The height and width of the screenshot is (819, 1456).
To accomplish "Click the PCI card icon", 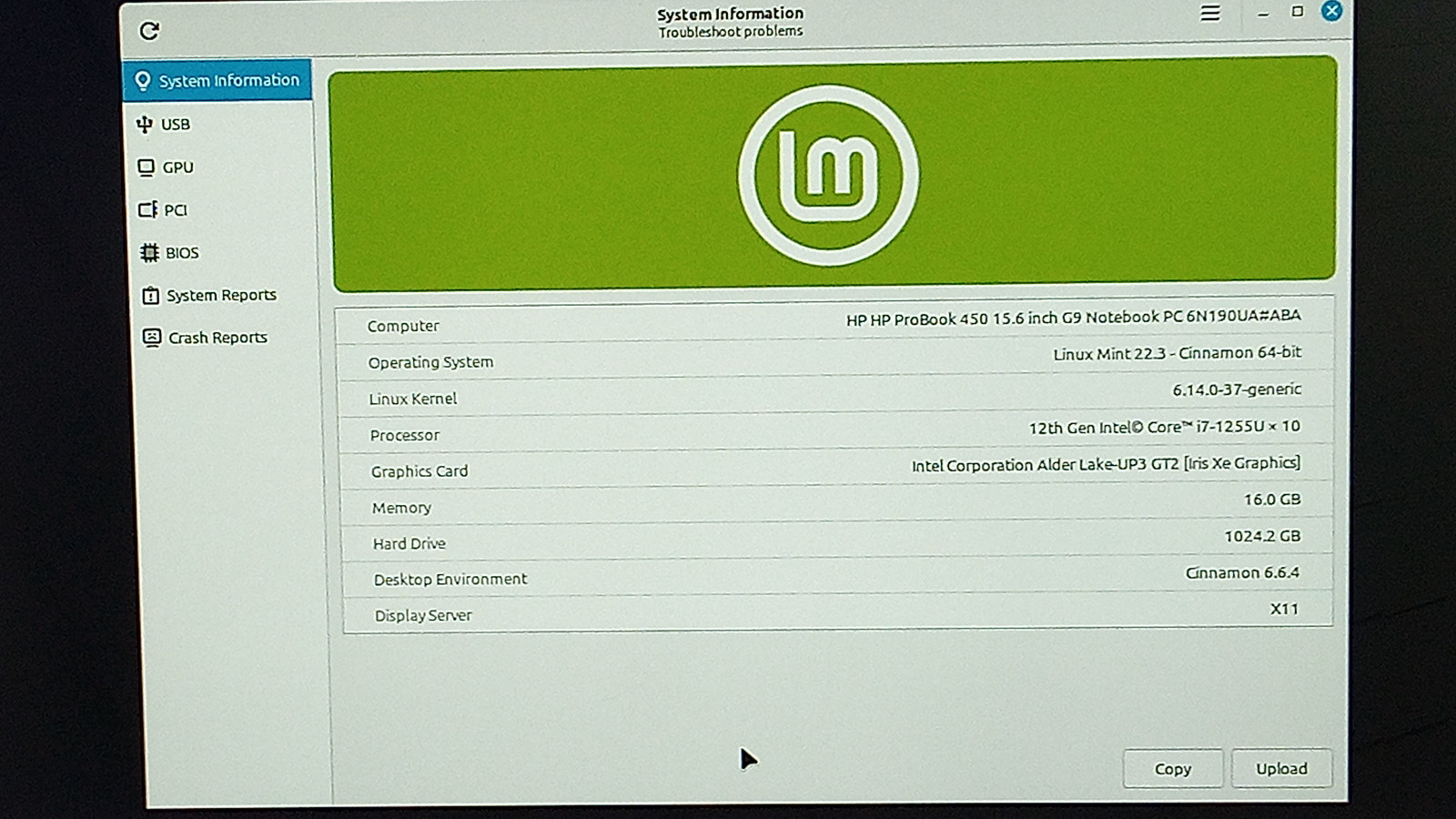I will point(147,210).
